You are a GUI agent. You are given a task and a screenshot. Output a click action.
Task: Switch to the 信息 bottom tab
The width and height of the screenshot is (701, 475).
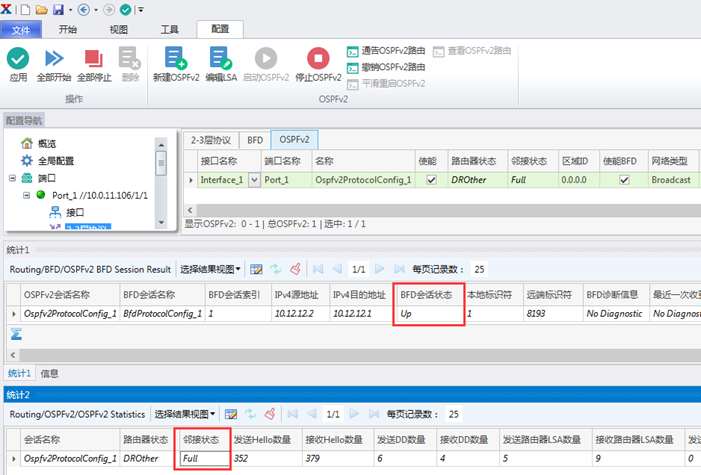[x=50, y=373]
